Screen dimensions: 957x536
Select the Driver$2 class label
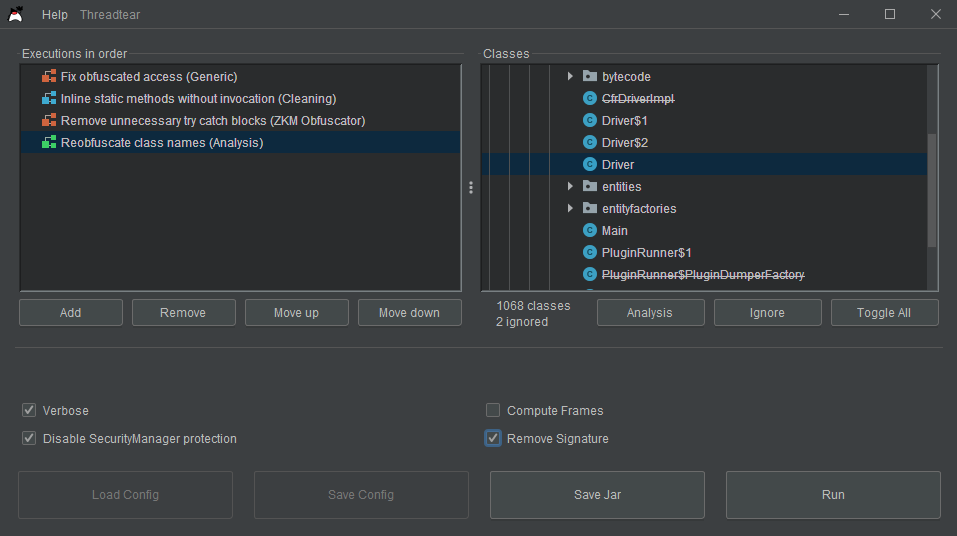click(624, 142)
